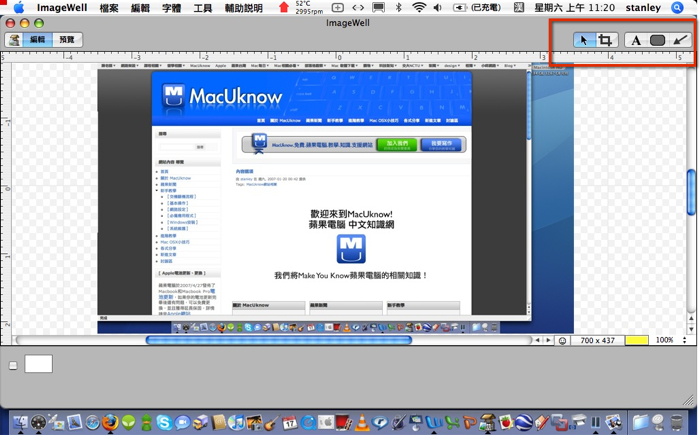700x435 pixels.
Task: Click the 700 x 437 size button
Action: point(597,340)
